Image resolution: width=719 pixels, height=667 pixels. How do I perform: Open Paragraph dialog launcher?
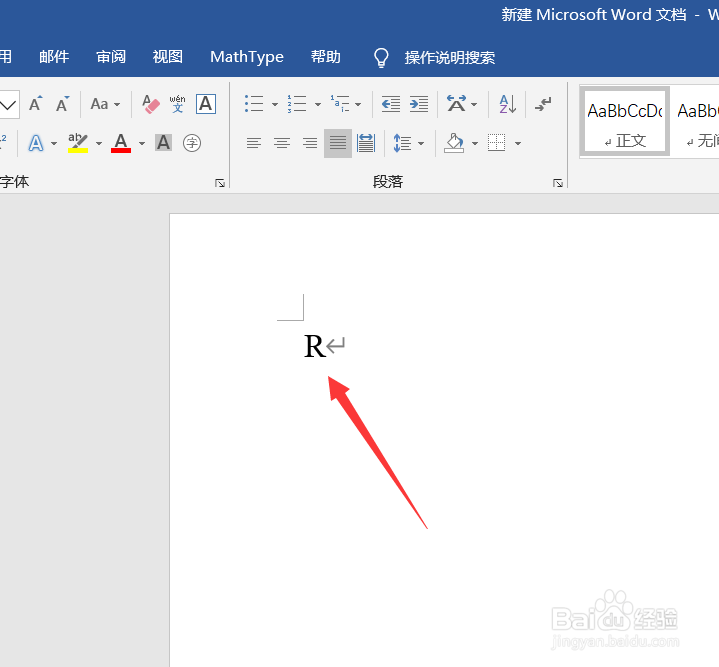coord(558,183)
